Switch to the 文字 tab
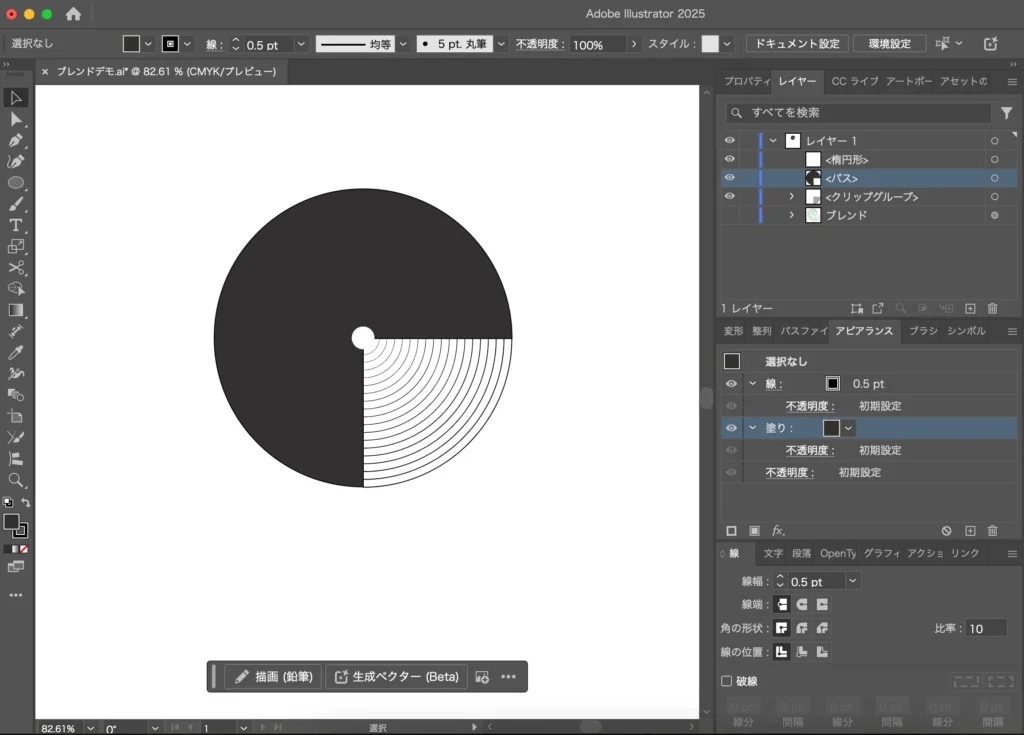Image resolution: width=1024 pixels, height=735 pixels. click(x=773, y=553)
